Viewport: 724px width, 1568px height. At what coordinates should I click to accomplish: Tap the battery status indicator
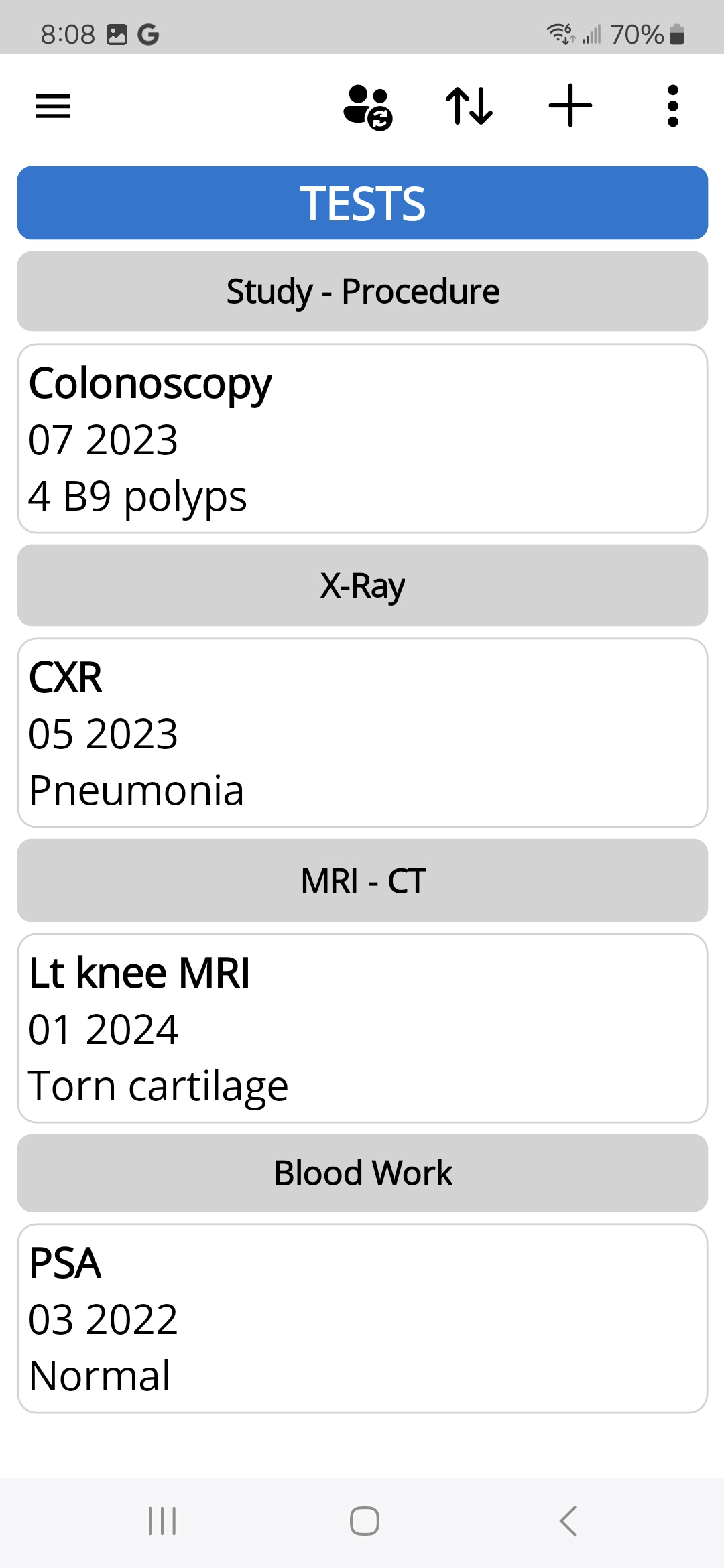pyautogui.click(x=677, y=34)
